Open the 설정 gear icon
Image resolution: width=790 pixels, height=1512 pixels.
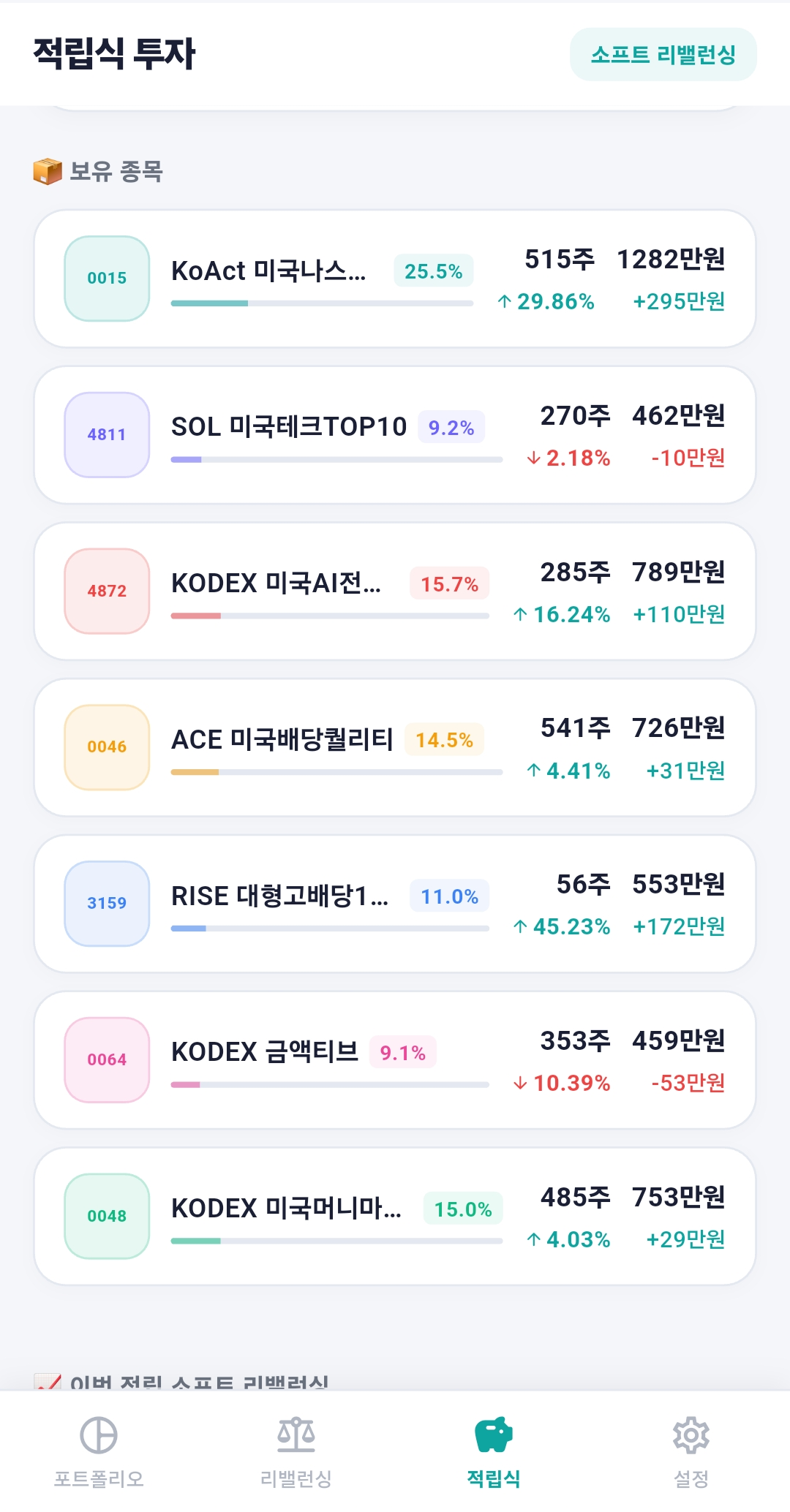coord(691,1434)
